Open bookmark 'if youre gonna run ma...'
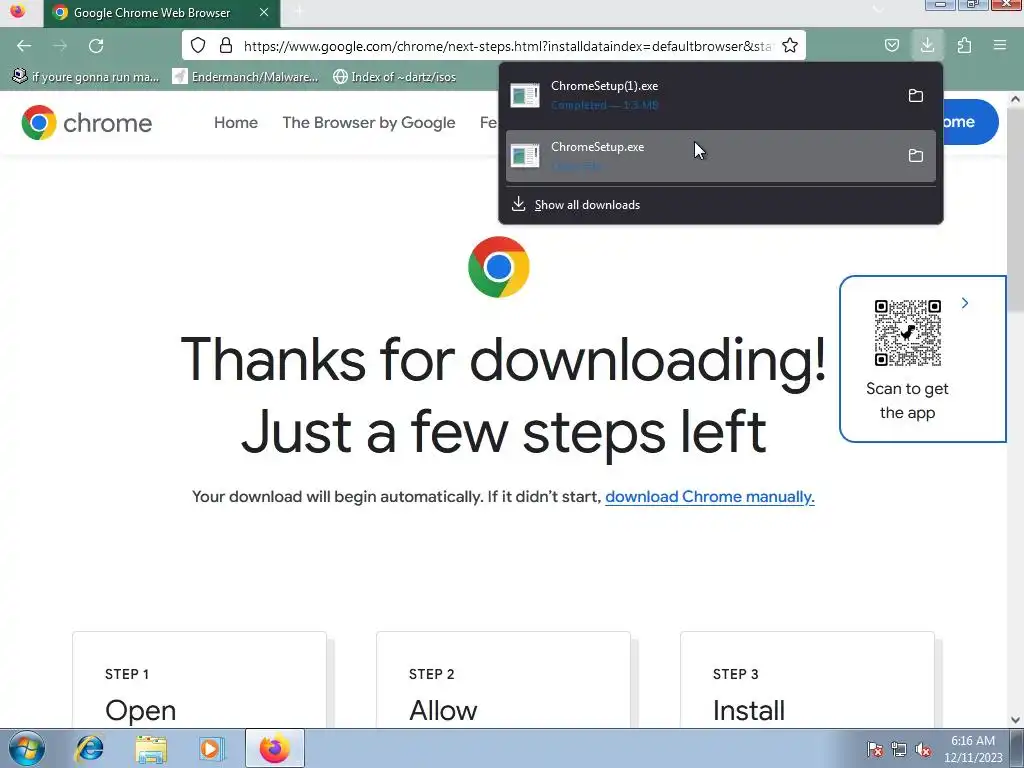The width and height of the screenshot is (1024, 768). [x=86, y=77]
